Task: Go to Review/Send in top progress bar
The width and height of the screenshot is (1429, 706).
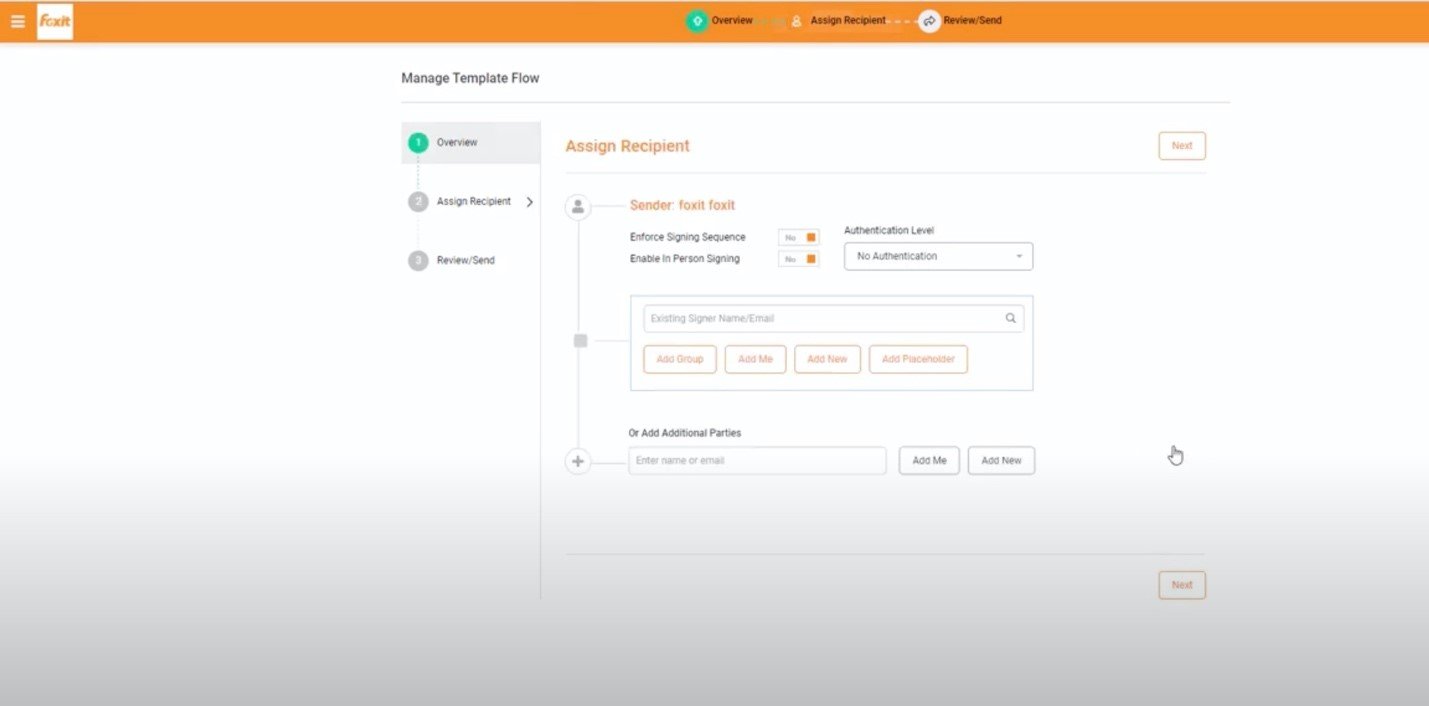Action: tap(973, 21)
